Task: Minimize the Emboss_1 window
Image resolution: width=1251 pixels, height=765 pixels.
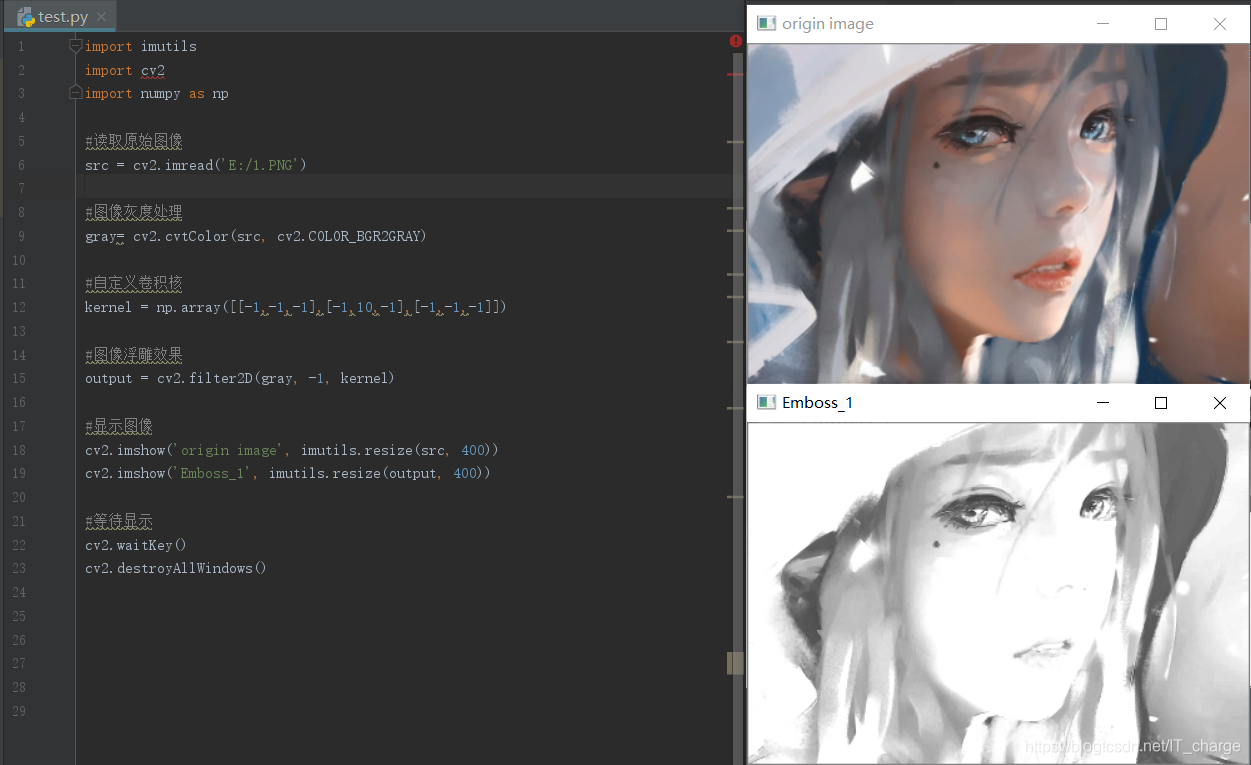Action: pyautogui.click(x=1103, y=403)
